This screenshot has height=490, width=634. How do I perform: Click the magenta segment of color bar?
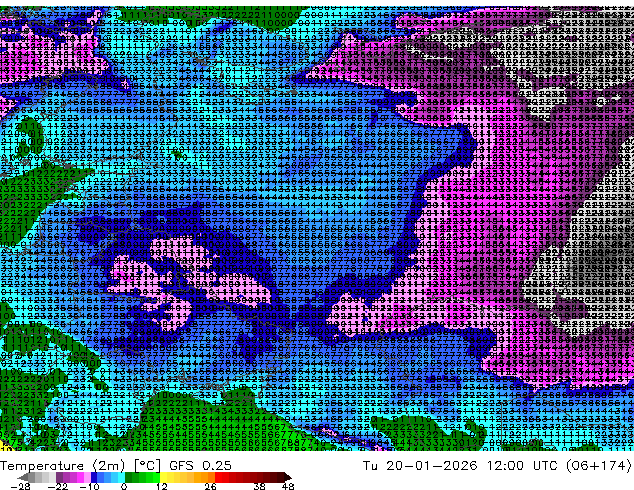(80, 477)
